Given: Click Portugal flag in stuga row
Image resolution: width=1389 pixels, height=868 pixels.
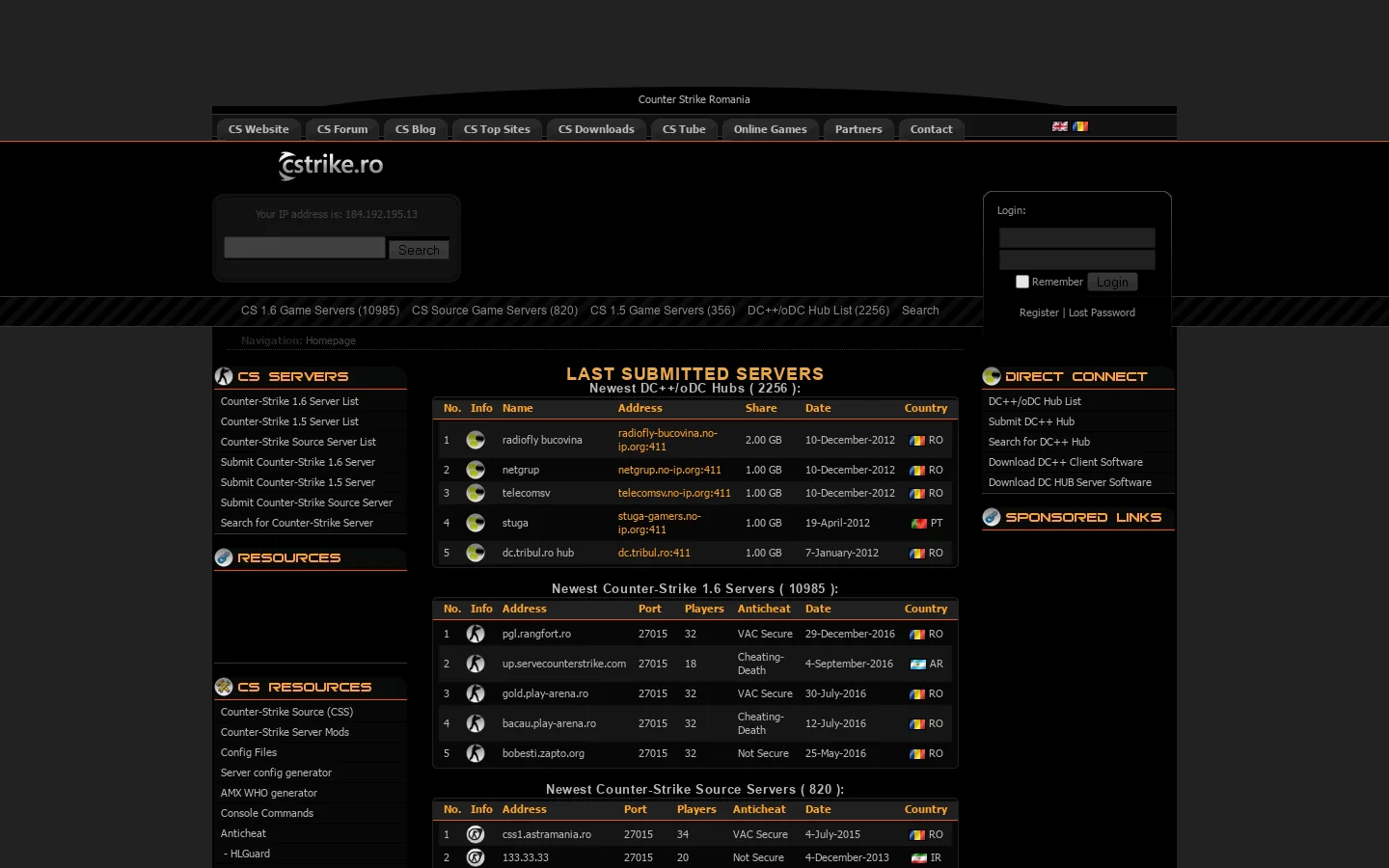Looking at the screenshot, I should [919, 523].
